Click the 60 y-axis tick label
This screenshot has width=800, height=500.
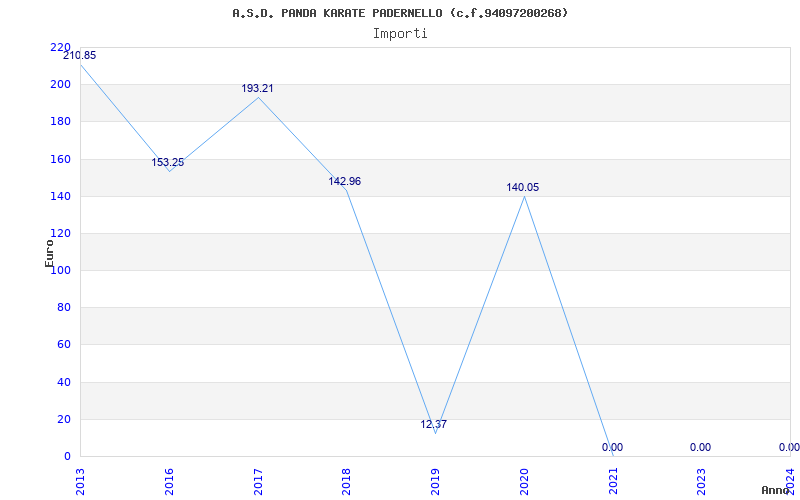point(63,345)
